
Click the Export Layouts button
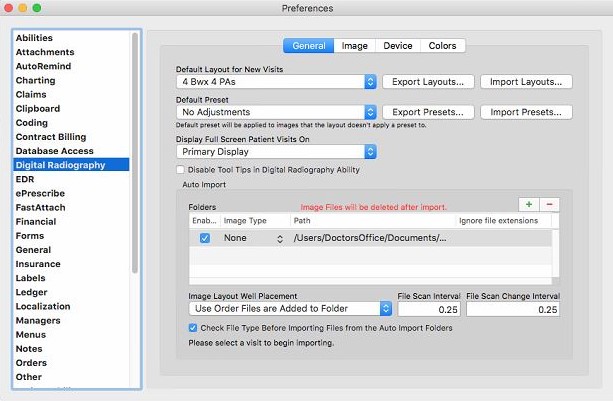tap(427, 81)
